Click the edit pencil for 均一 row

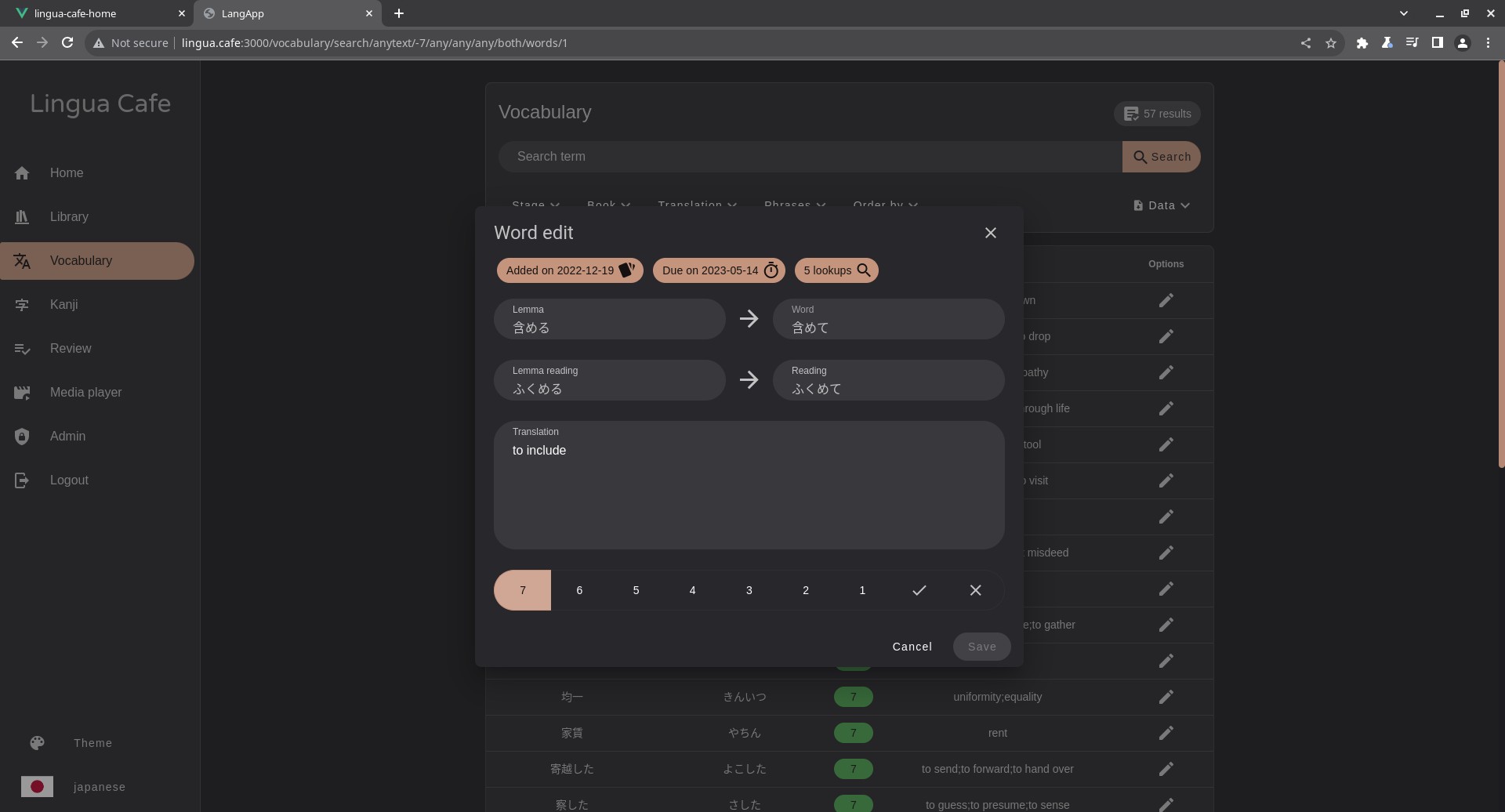1166,697
